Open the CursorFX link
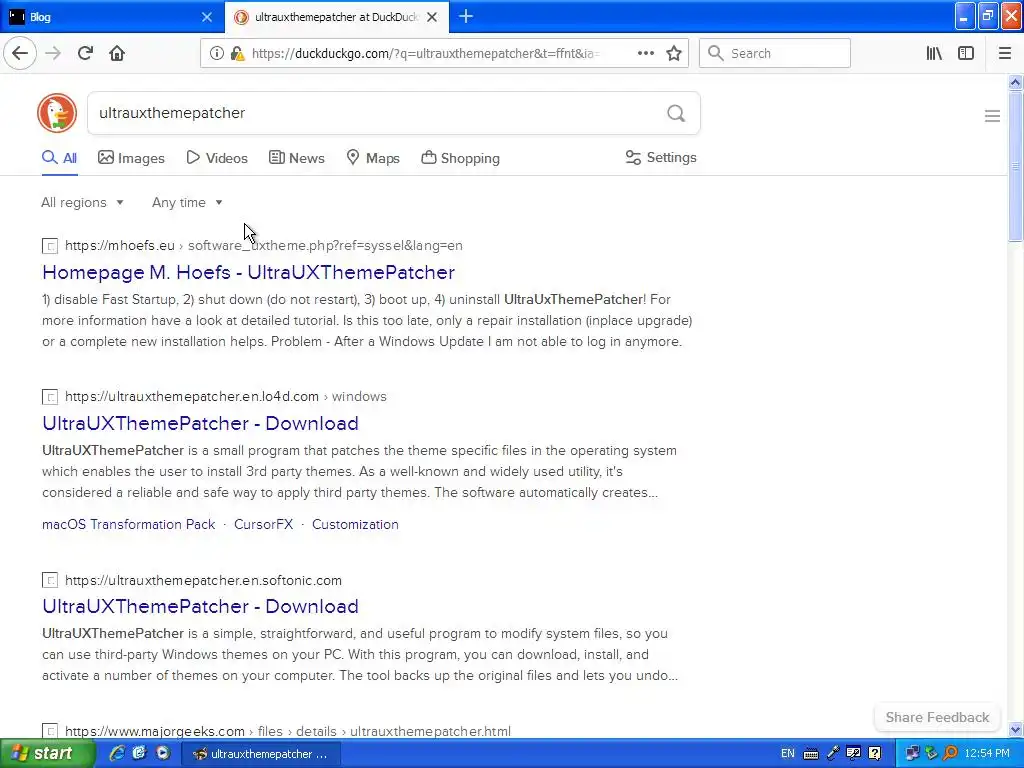 pyautogui.click(x=263, y=524)
